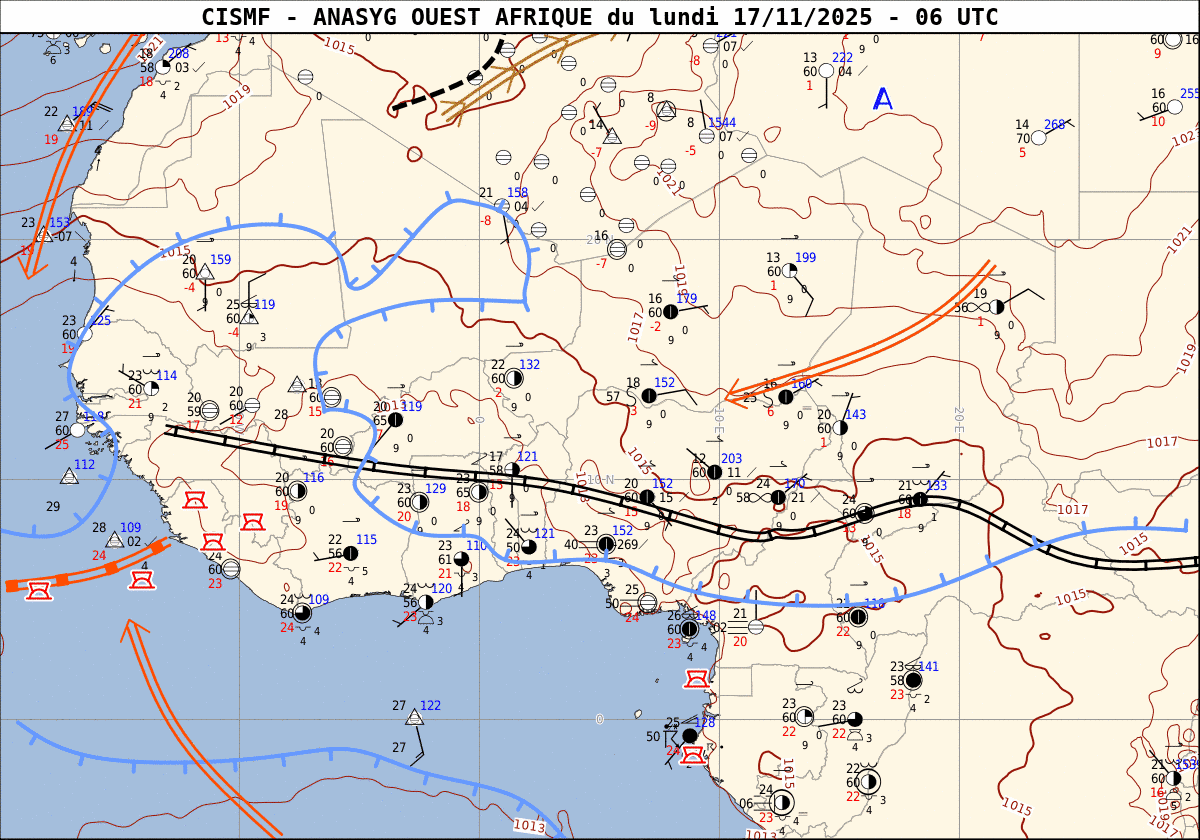Click the empty circle station beside blue 268
Viewport: 1200px width, 840px height.
click(x=1039, y=138)
